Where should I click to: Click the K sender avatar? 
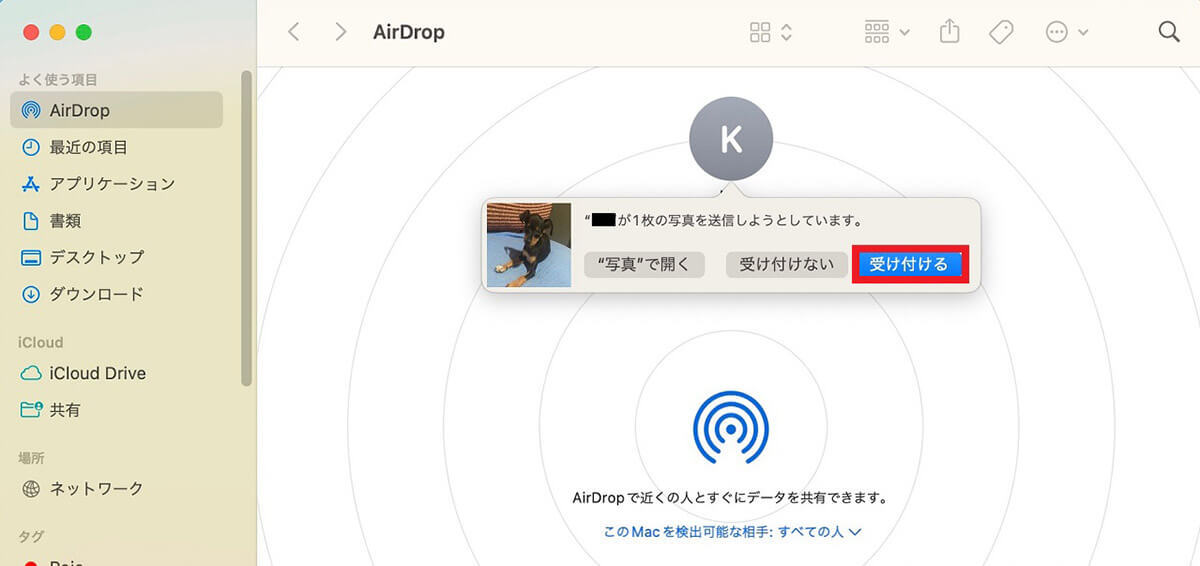pos(731,139)
